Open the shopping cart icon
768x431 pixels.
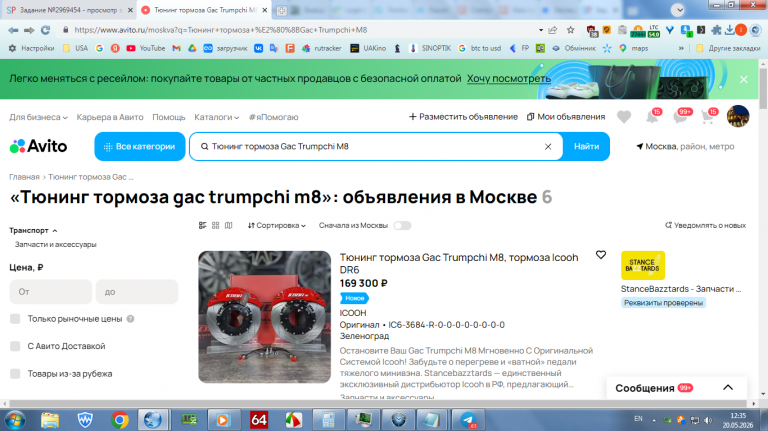tap(708, 117)
